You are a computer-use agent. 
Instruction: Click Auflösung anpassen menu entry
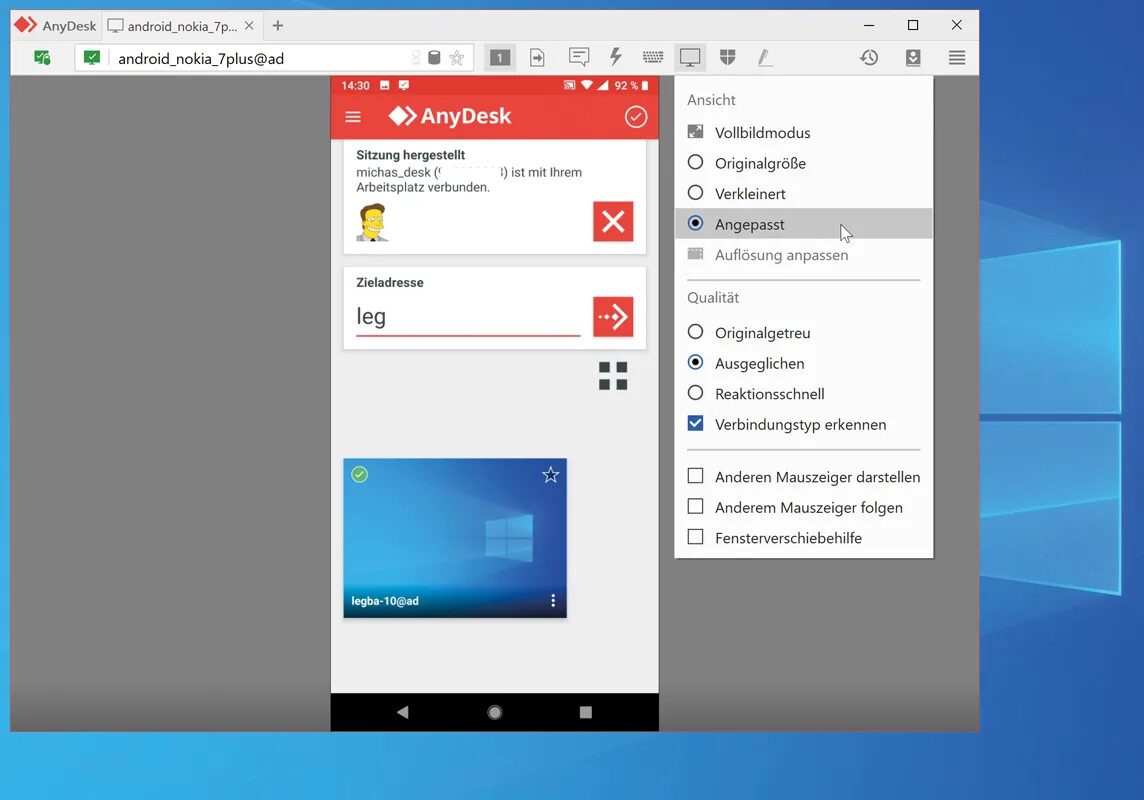804,255
